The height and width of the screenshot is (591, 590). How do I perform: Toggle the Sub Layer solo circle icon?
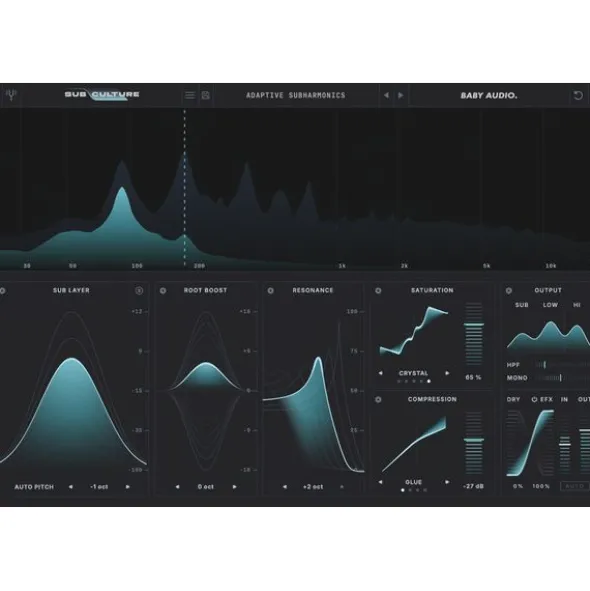(x=139, y=290)
